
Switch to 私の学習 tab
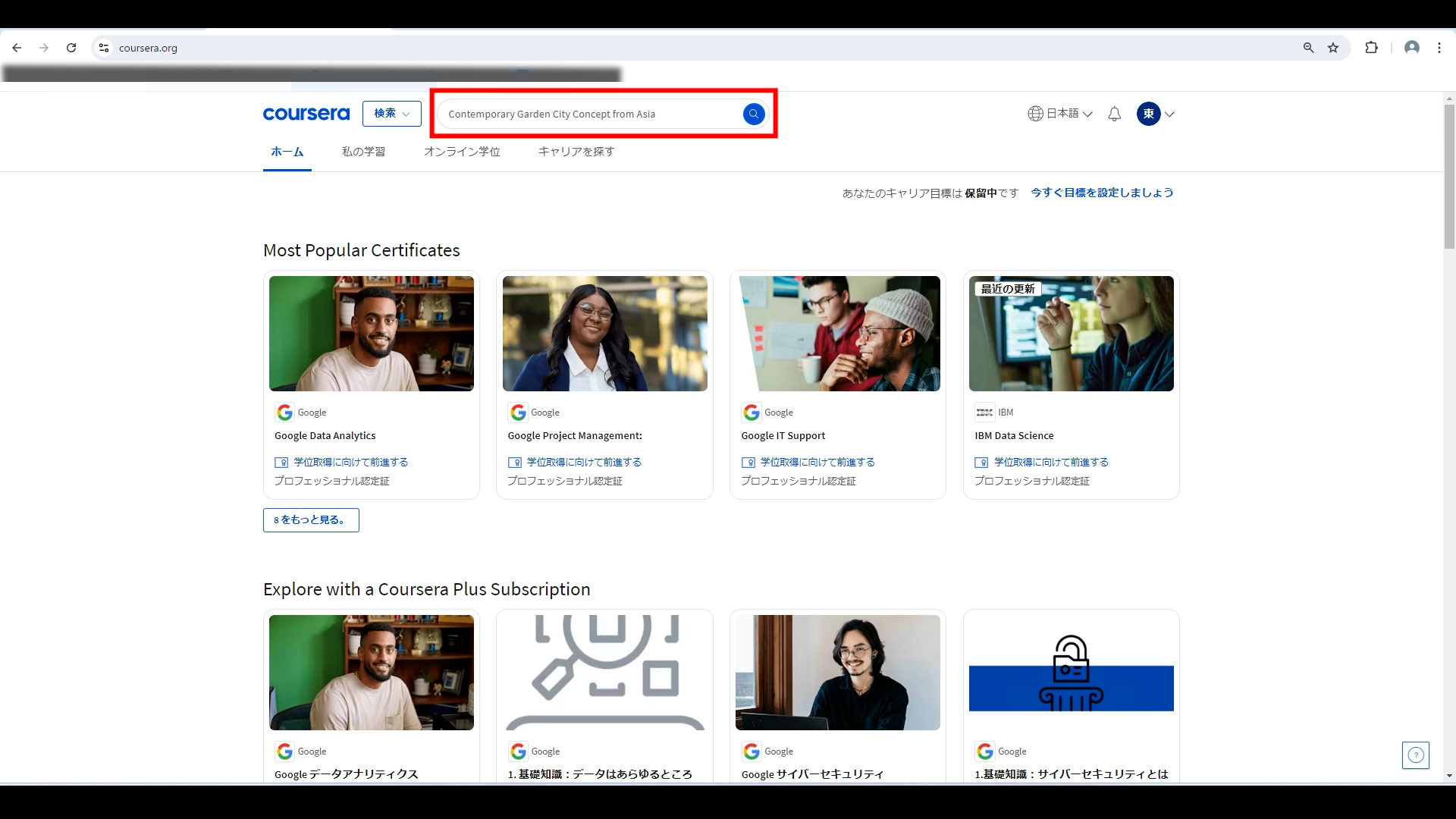pos(363,152)
